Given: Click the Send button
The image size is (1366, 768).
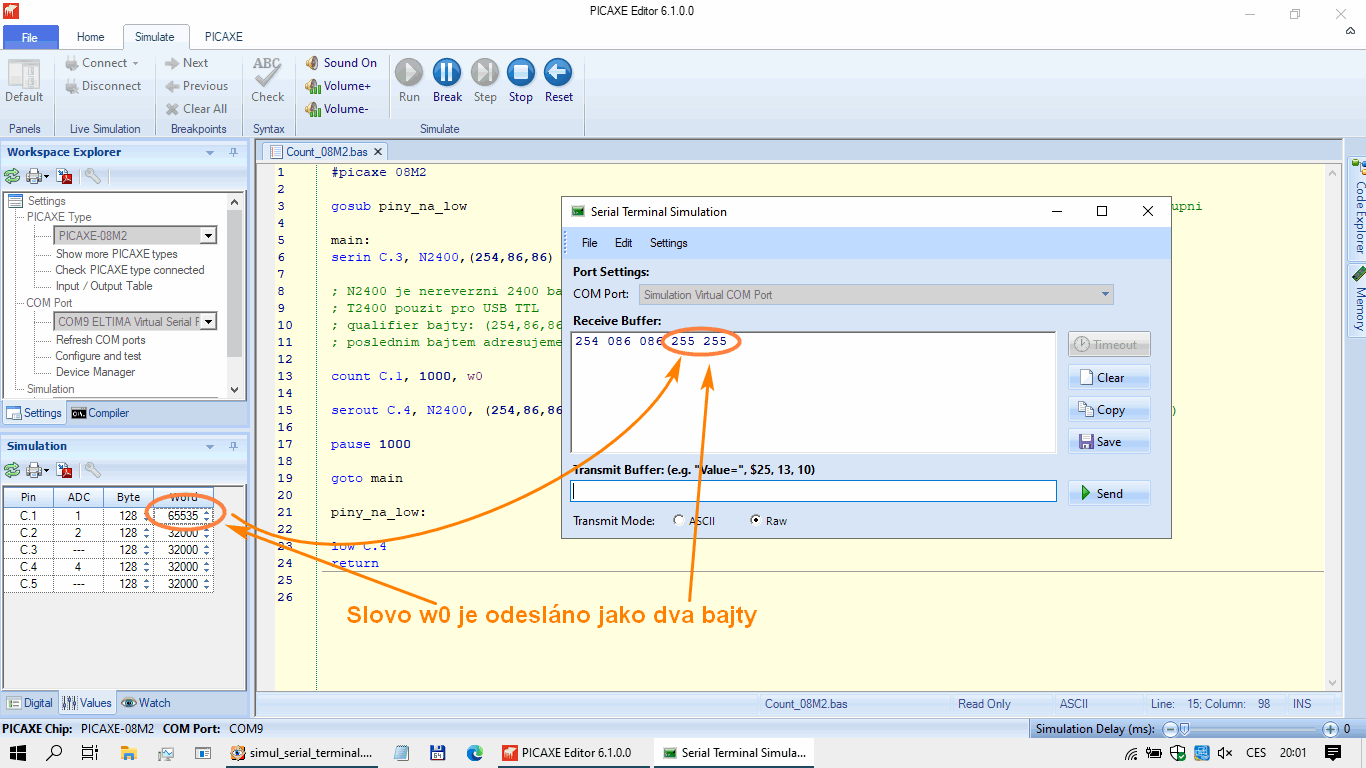Looking at the screenshot, I should coord(1109,493).
